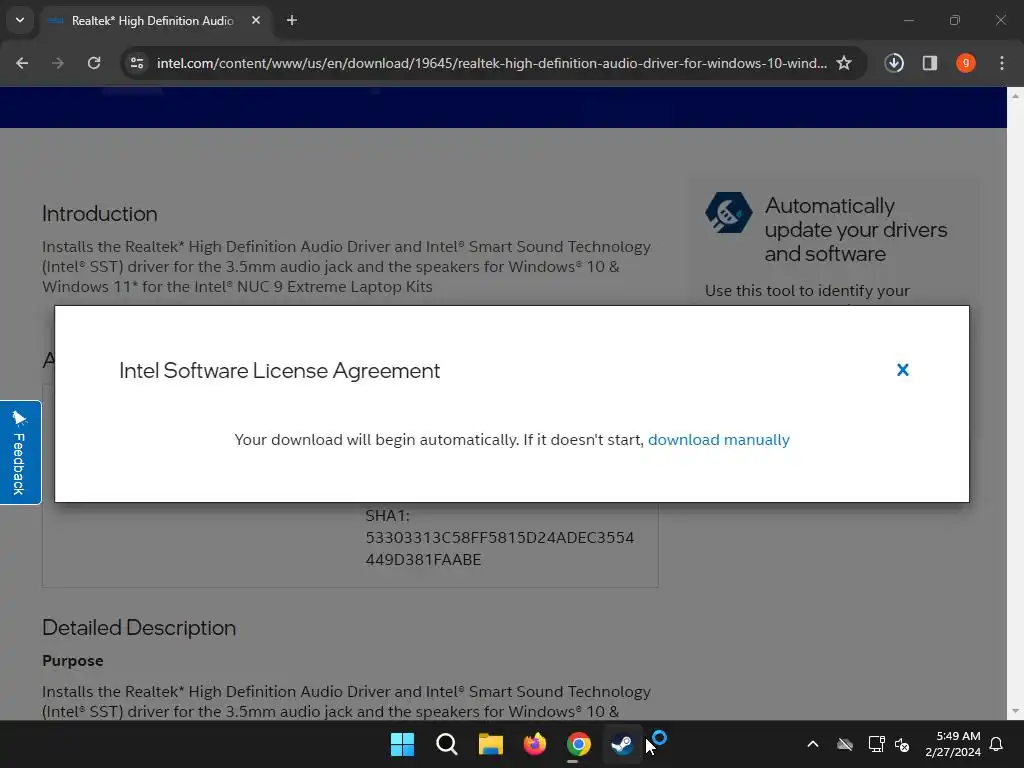
Task: Open the network tray icon
Action: pyautogui.click(x=876, y=744)
